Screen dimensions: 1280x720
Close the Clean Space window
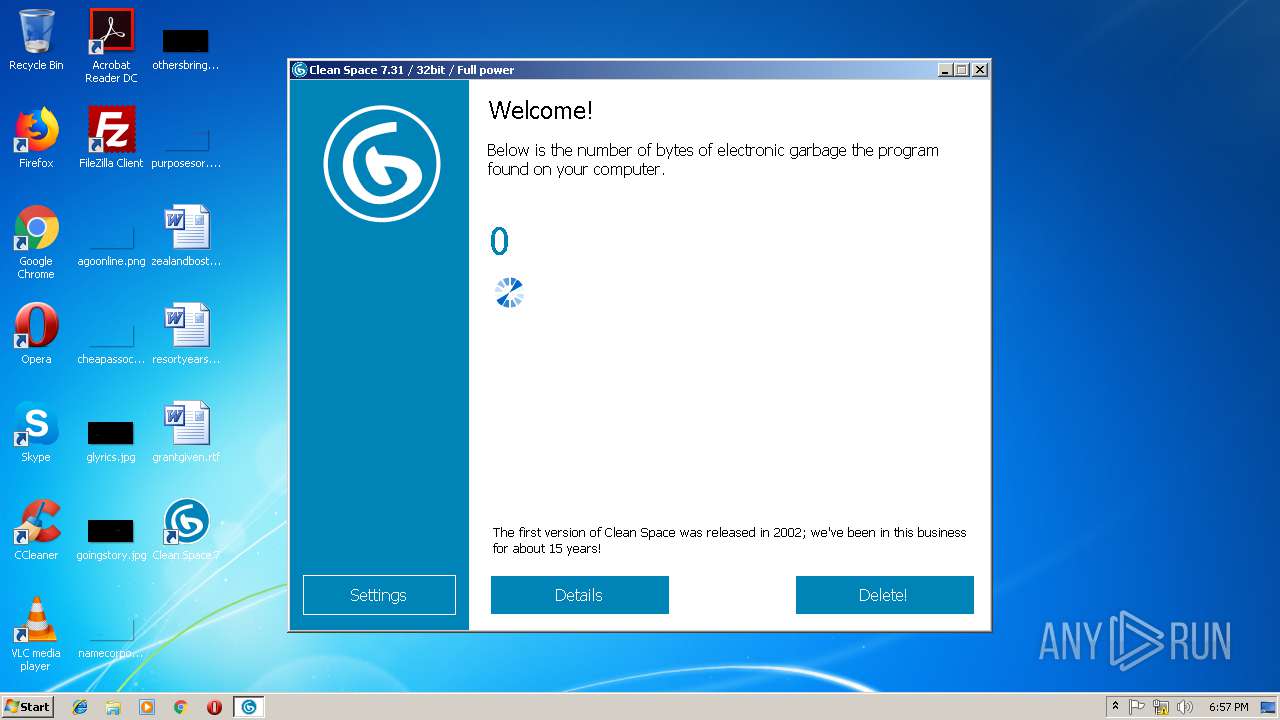(x=980, y=70)
